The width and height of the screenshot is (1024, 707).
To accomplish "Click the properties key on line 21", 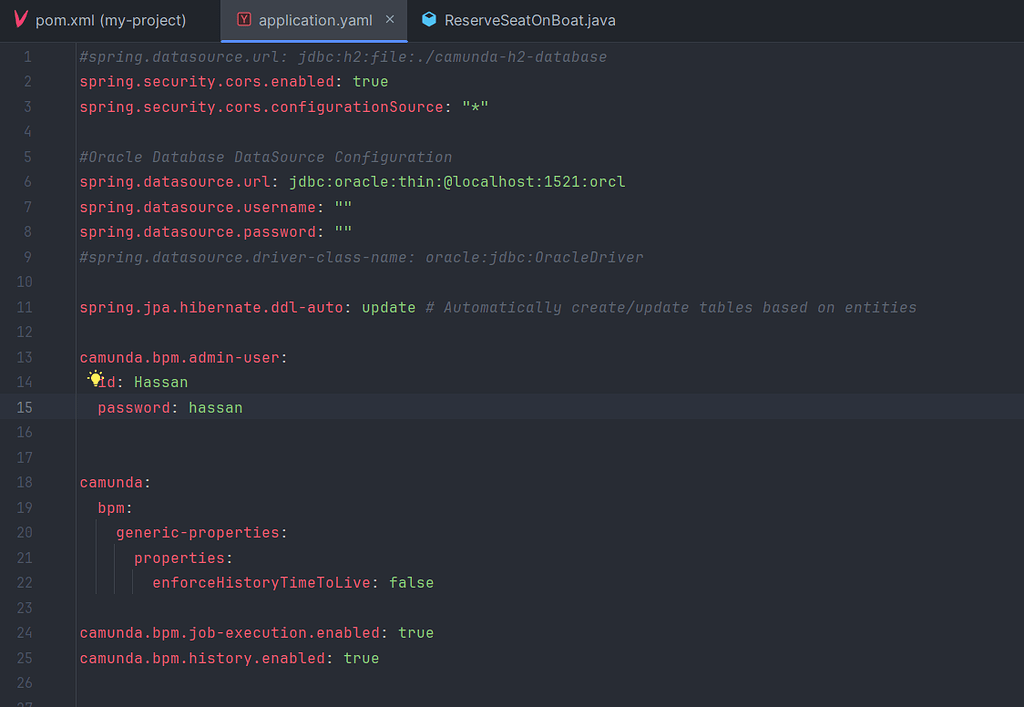I will [x=180, y=558].
